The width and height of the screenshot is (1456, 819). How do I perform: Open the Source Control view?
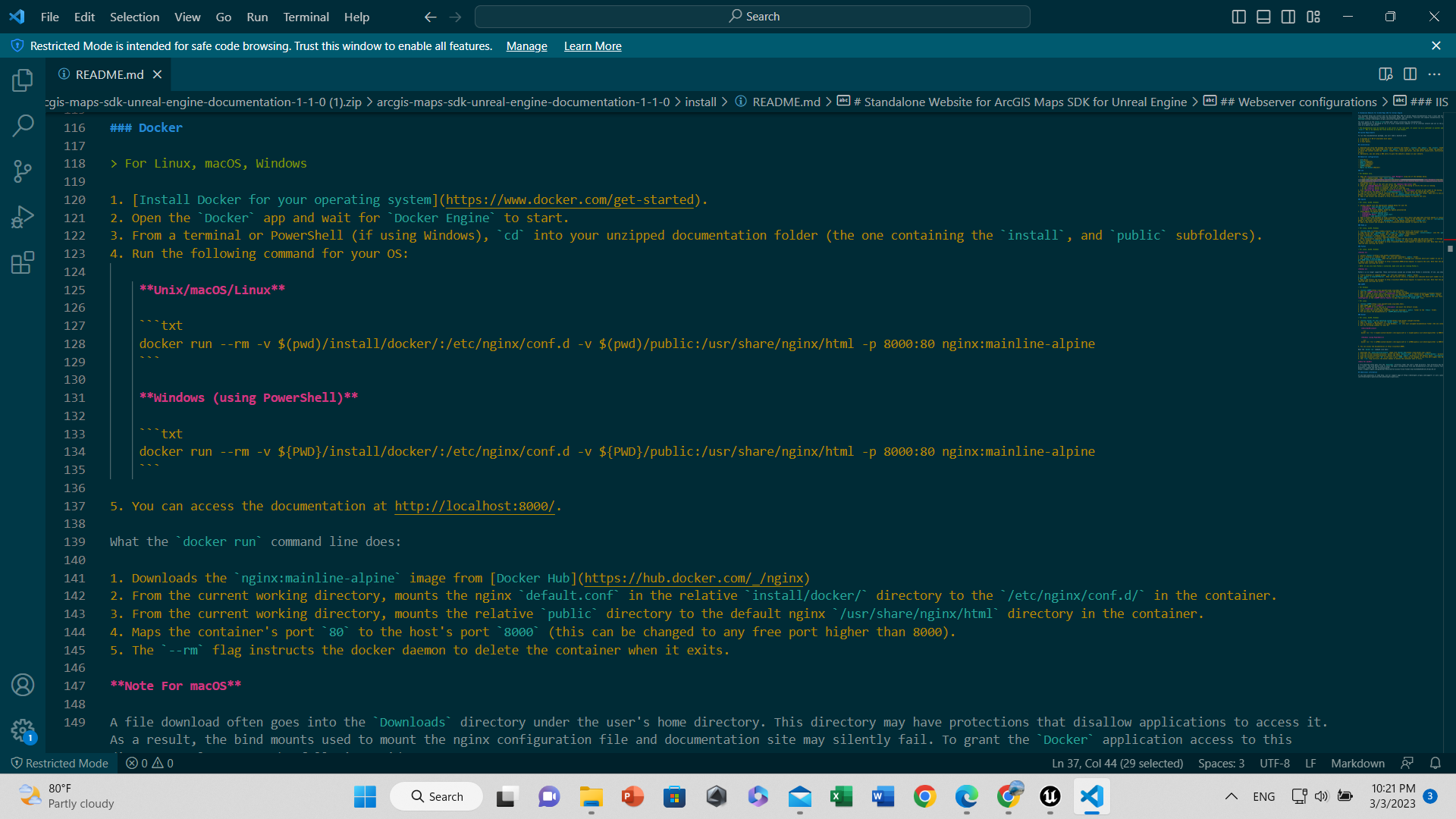point(23,171)
